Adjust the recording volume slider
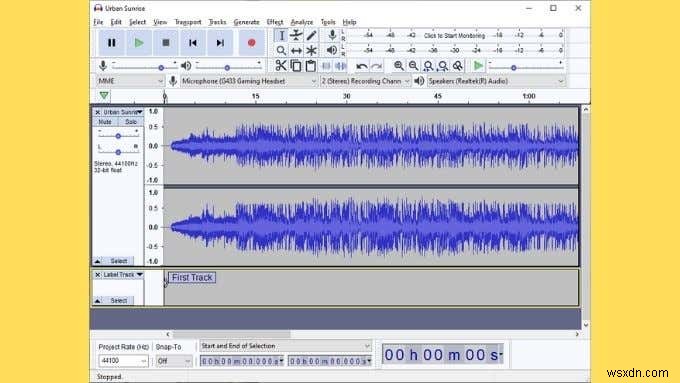The width and height of the screenshot is (680, 383). [x=144, y=66]
